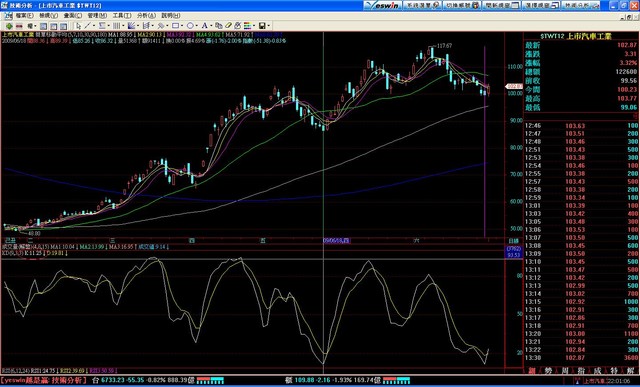The image size is (640, 387).
Task: Click the 選擇視窗 title bar button
Action: tap(541, 5)
